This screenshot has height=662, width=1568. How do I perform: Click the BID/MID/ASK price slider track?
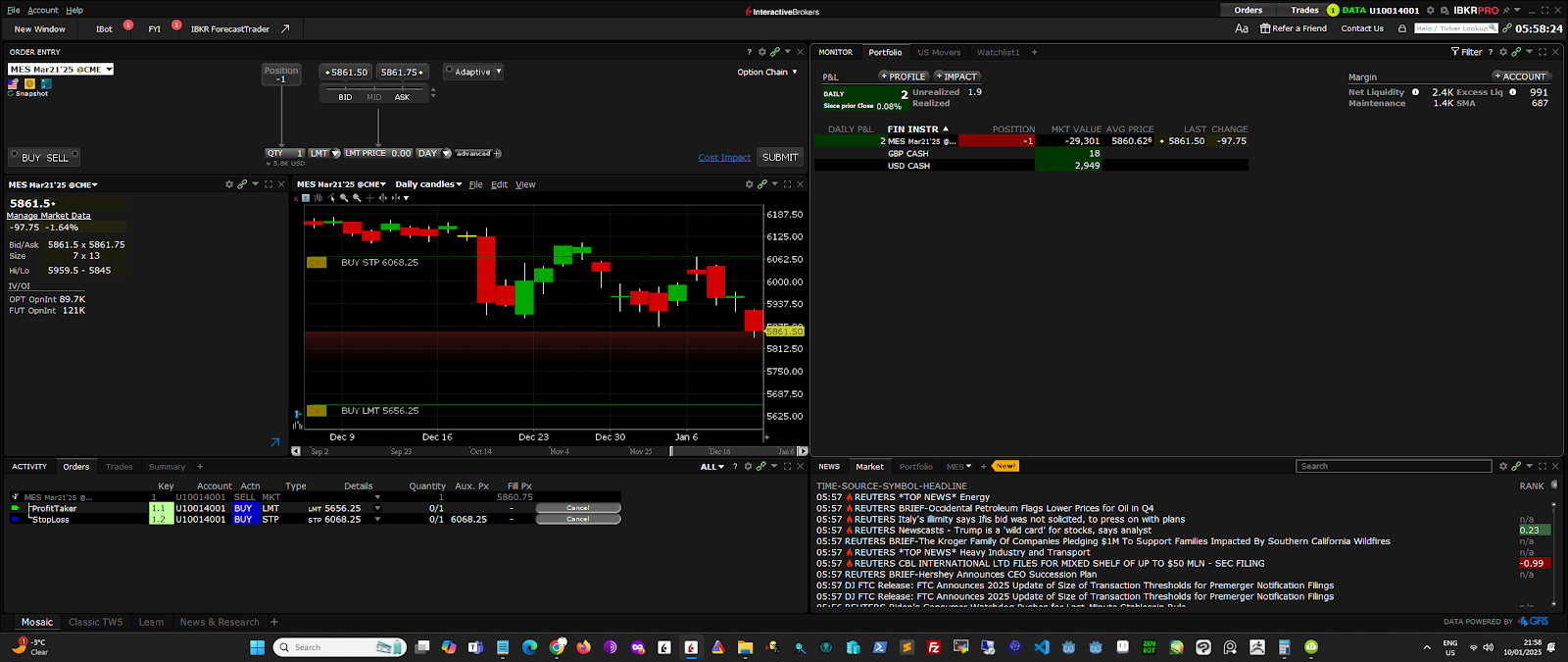(x=374, y=89)
